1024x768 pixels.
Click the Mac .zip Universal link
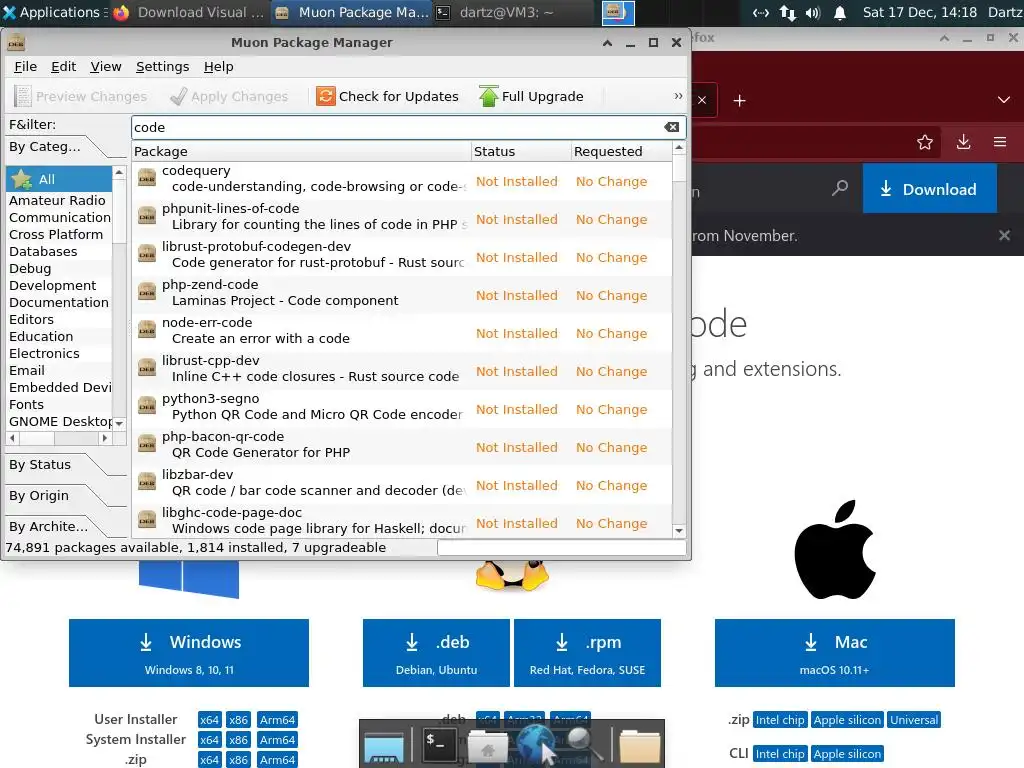pos(914,720)
